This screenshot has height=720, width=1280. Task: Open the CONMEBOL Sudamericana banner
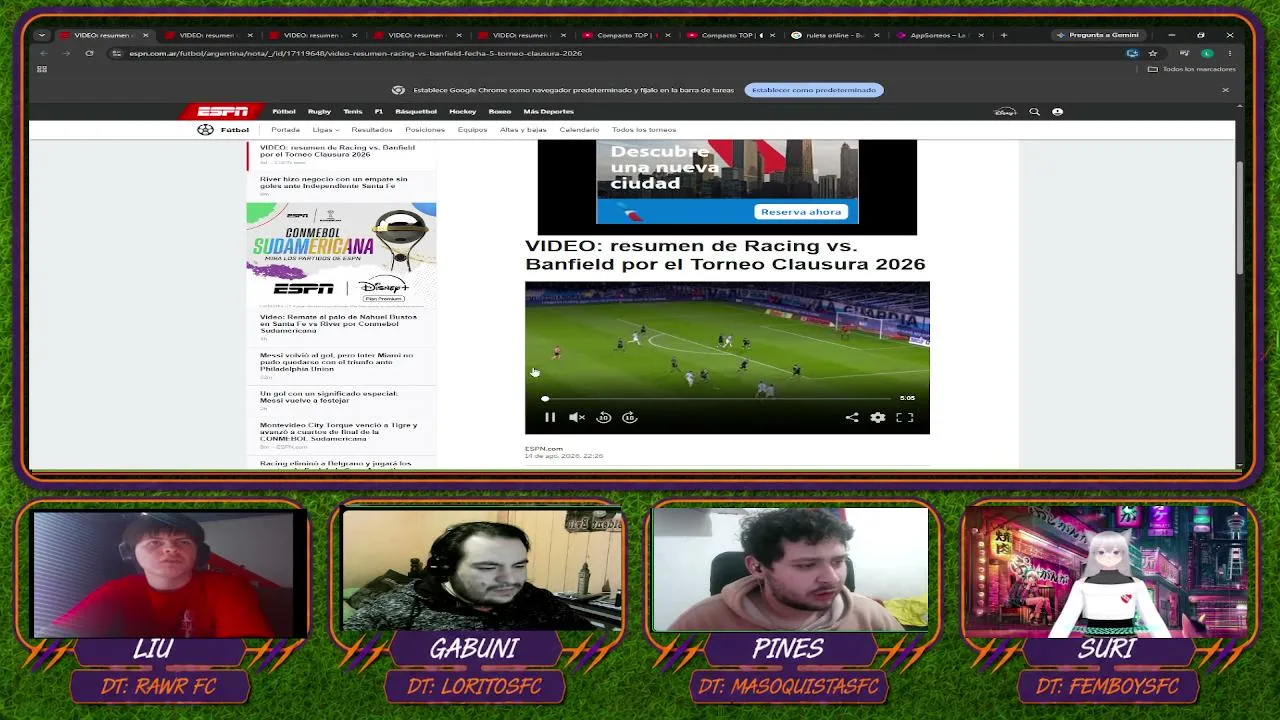pos(341,254)
